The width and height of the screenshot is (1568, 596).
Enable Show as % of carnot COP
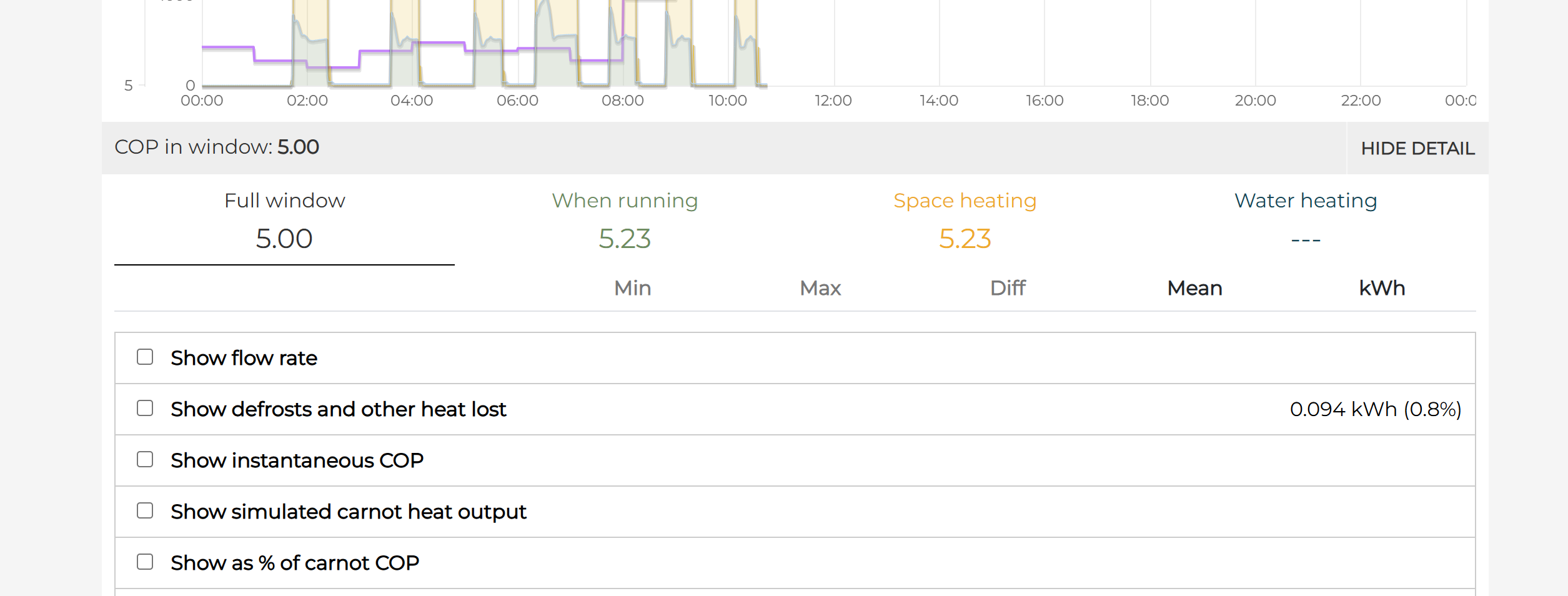[x=145, y=562]
